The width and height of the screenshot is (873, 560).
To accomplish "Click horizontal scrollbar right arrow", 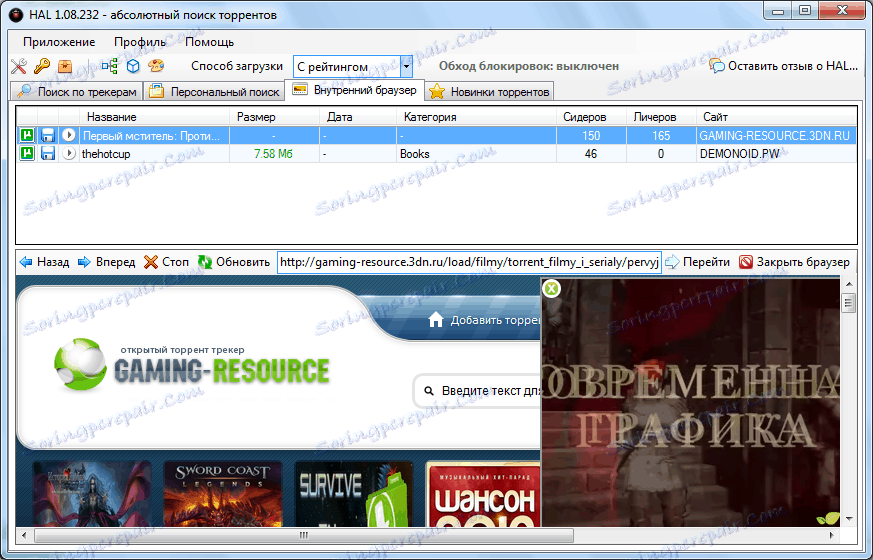I will click(x=831, y=536).
